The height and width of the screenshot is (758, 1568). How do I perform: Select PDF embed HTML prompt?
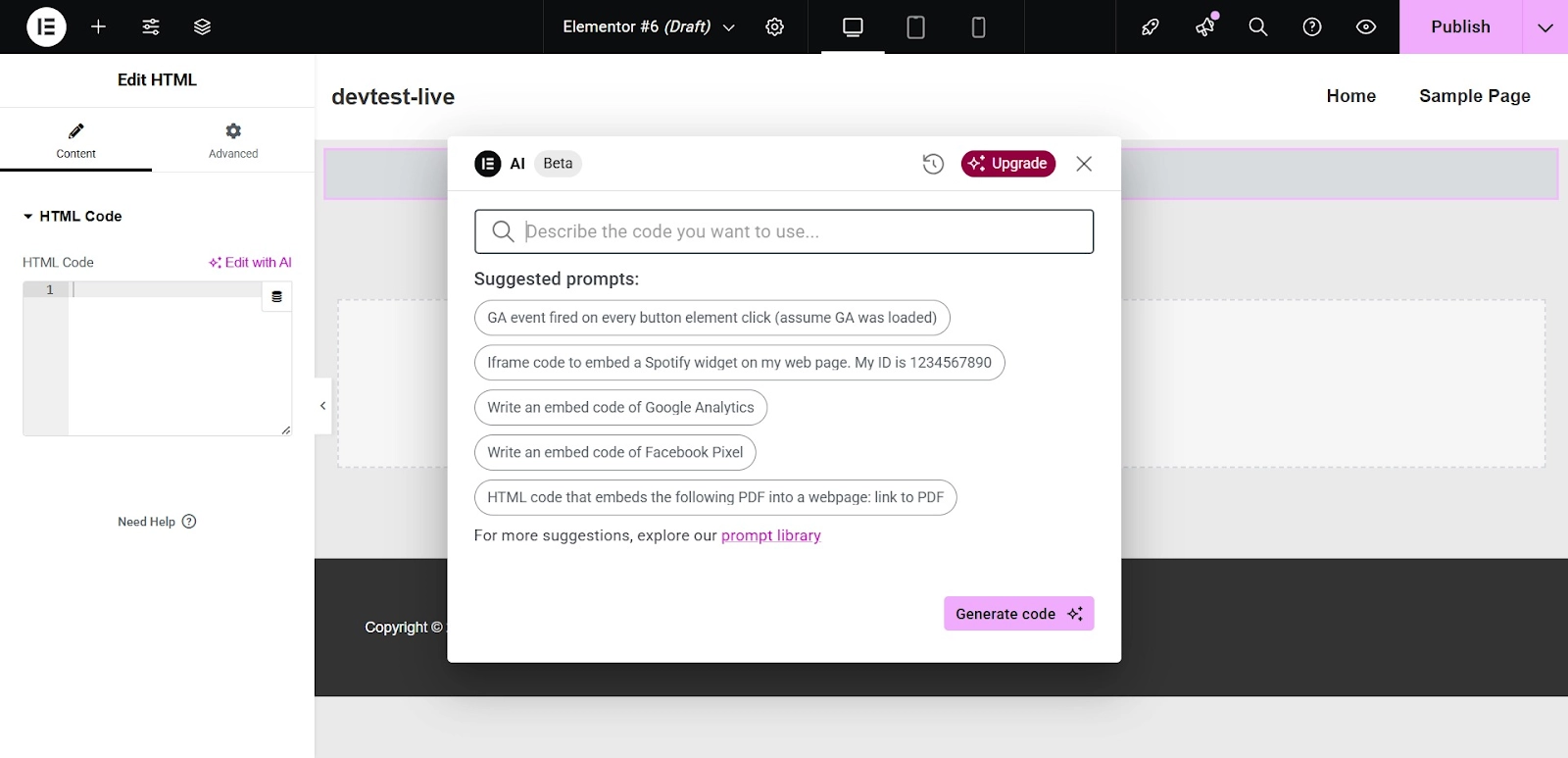[x=715, y=498]
